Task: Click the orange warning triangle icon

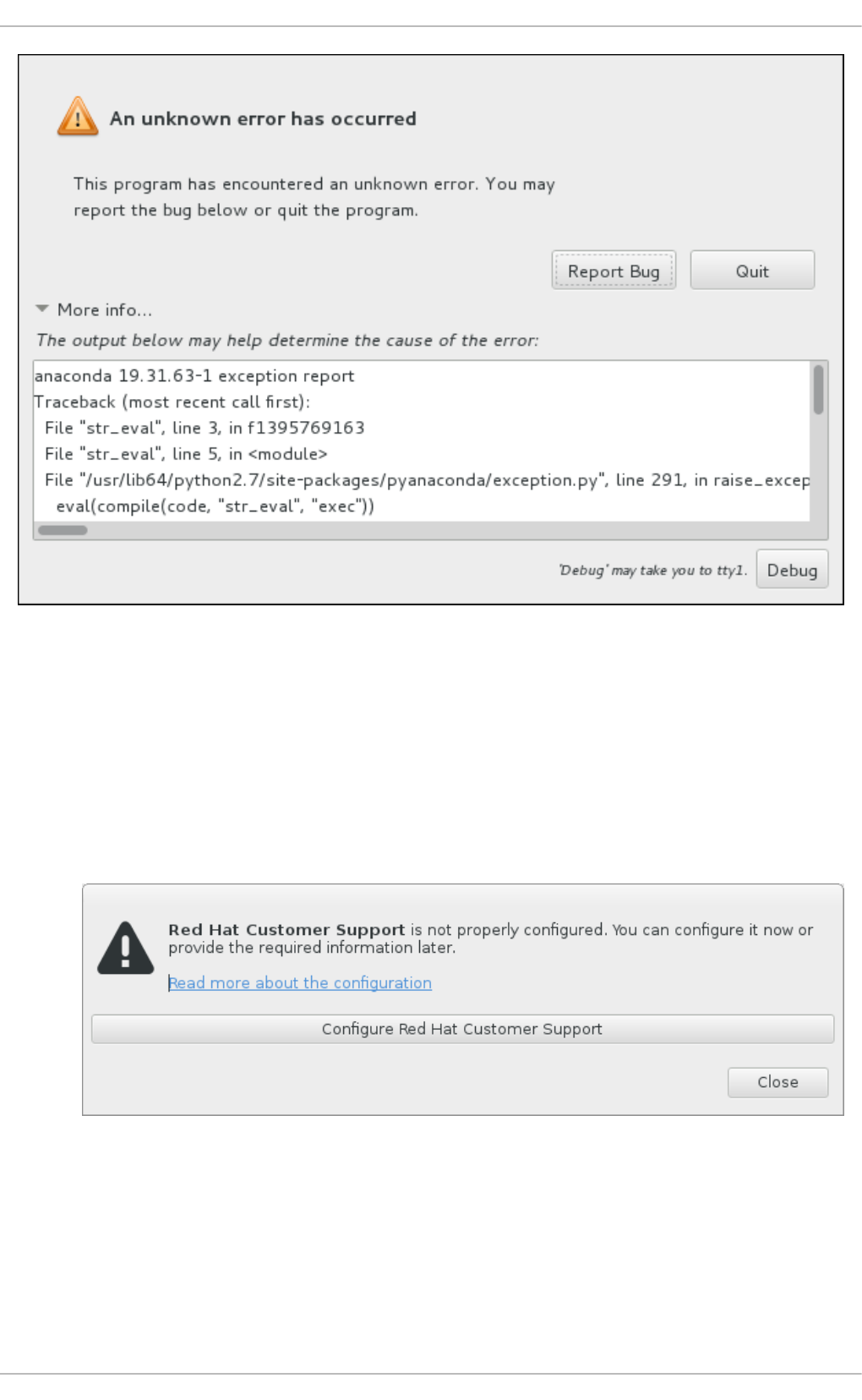Action: tap(78, 118)
